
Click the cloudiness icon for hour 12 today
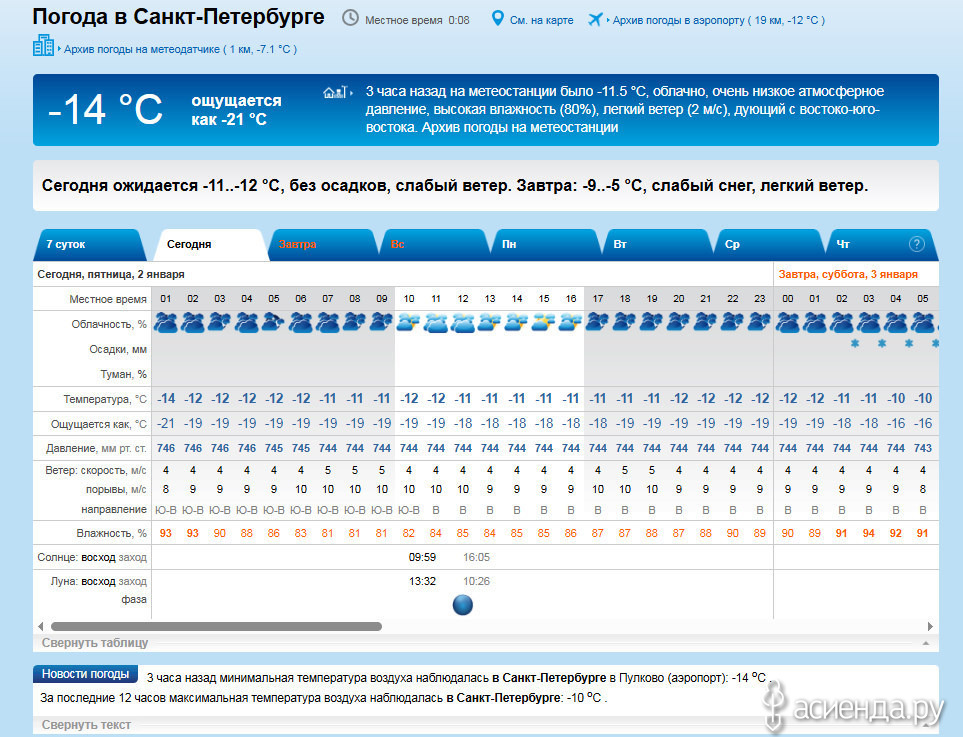pos(462,323)
